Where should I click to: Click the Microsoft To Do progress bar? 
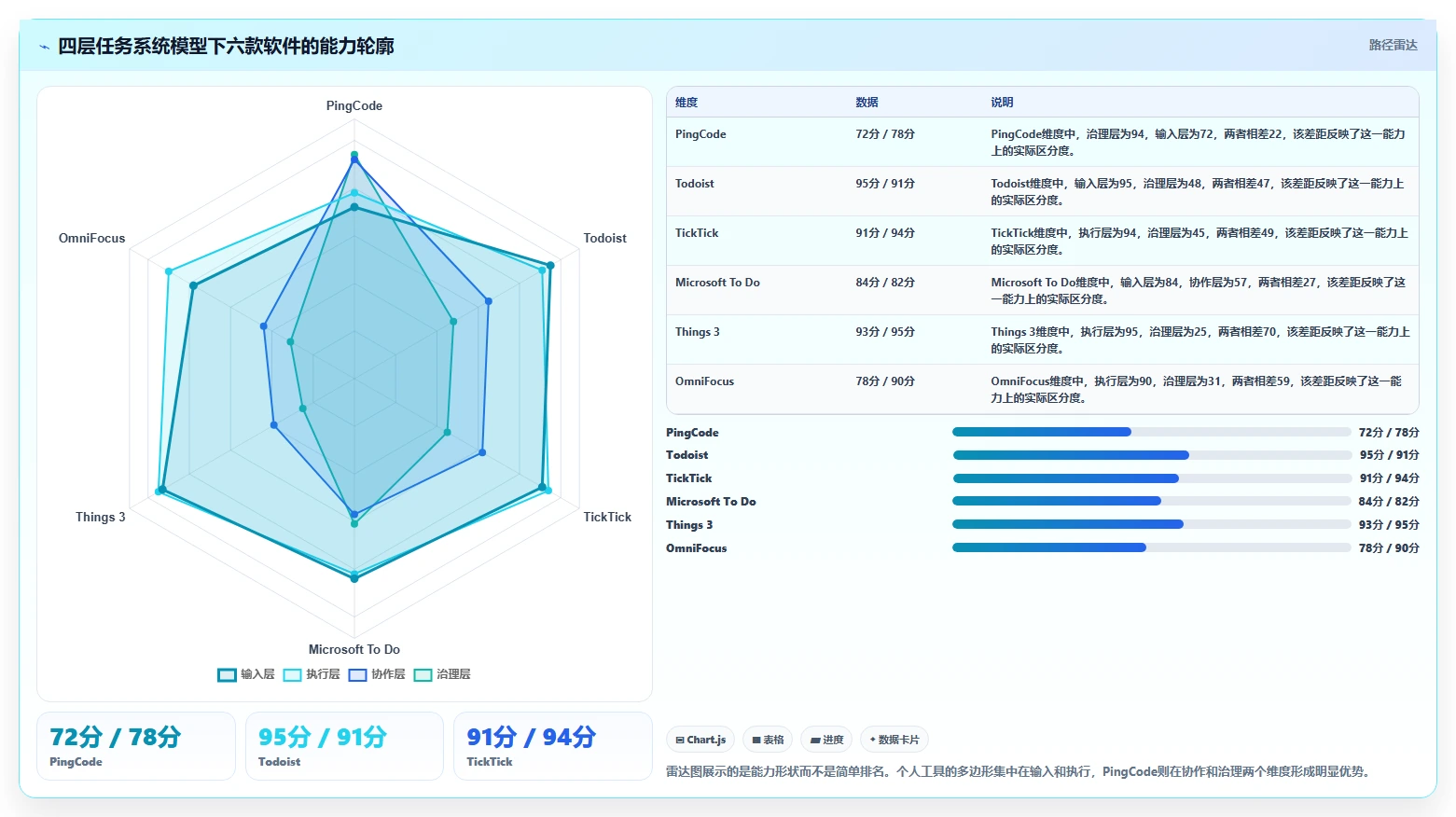(x=1152, y=501)
